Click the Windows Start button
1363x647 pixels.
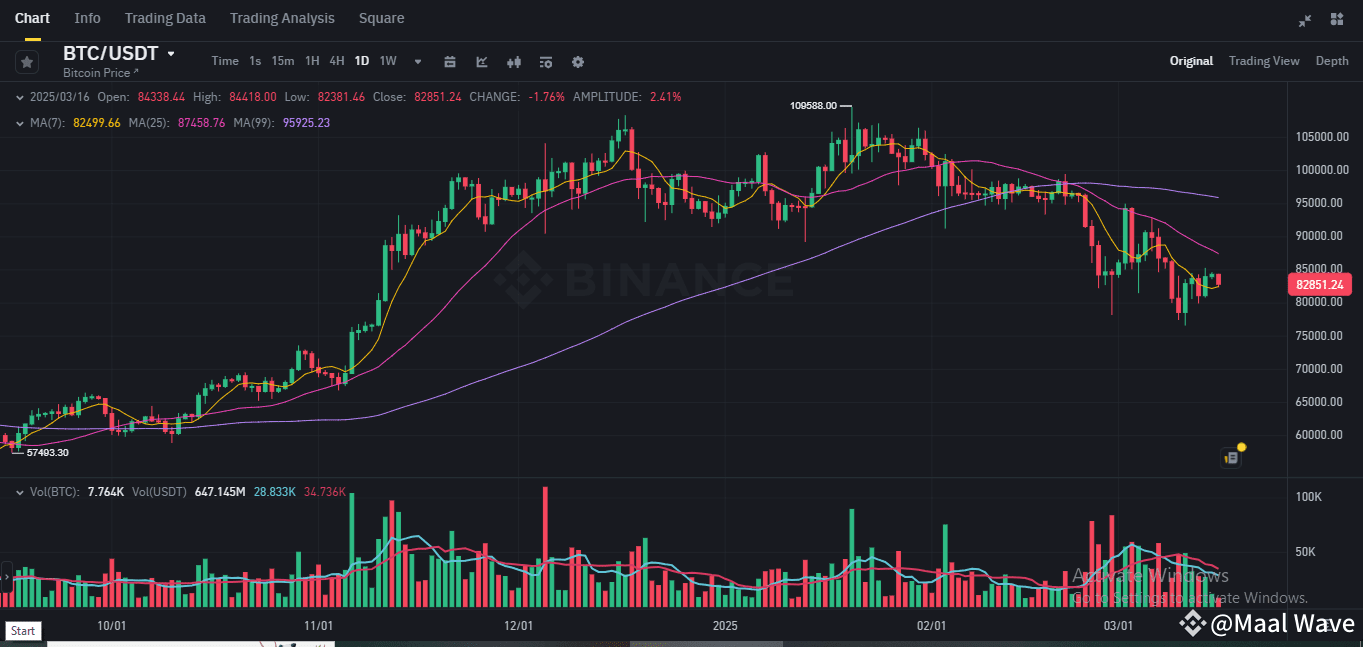pos(23,630)
